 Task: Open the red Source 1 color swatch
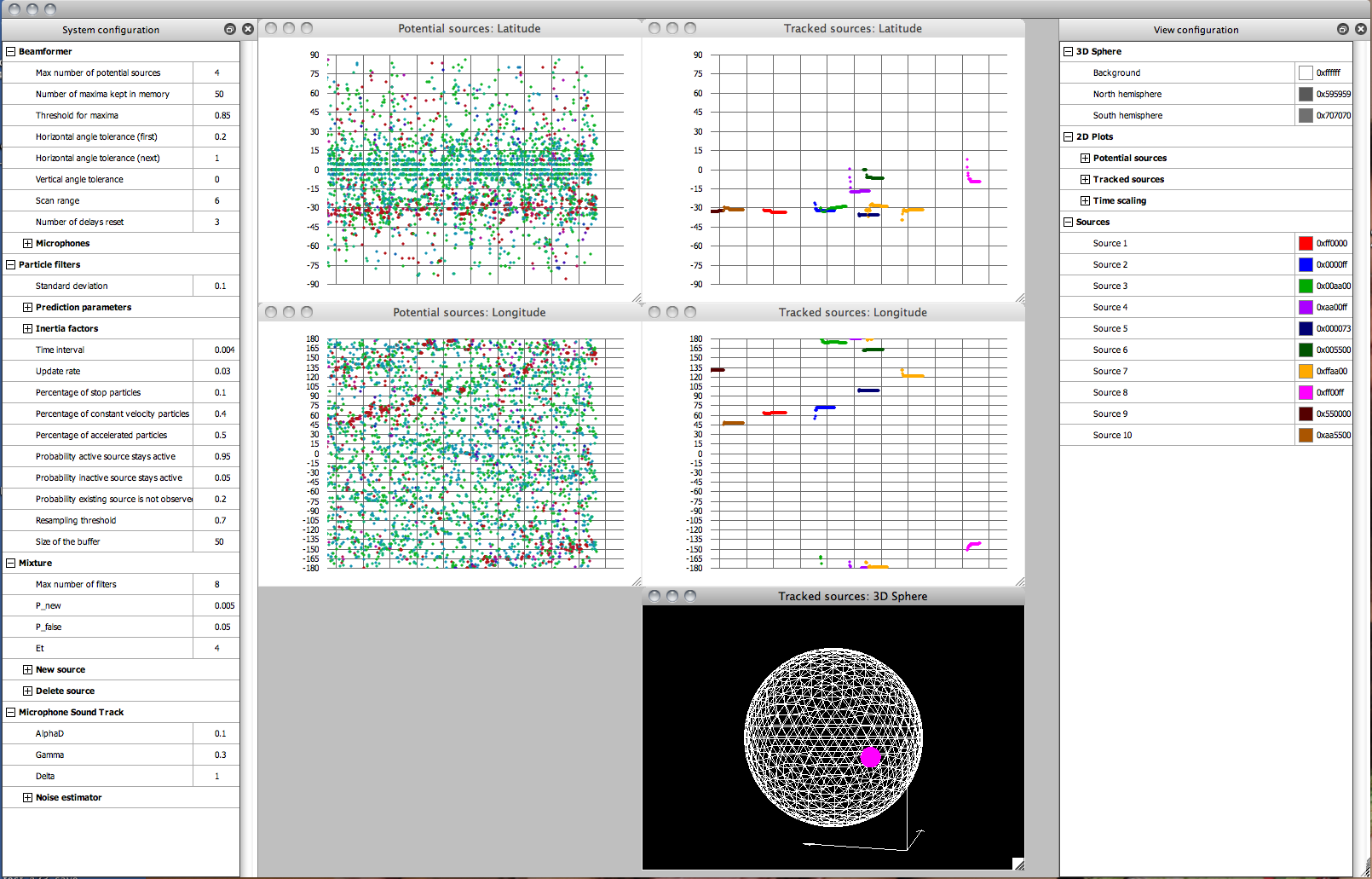[x=1306, y=243]
